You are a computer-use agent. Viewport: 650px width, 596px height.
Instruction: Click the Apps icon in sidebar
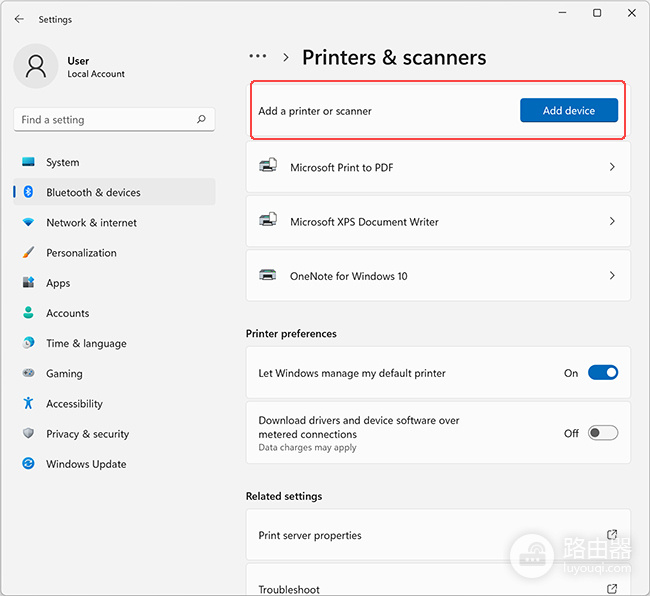(x=28, y=282)
